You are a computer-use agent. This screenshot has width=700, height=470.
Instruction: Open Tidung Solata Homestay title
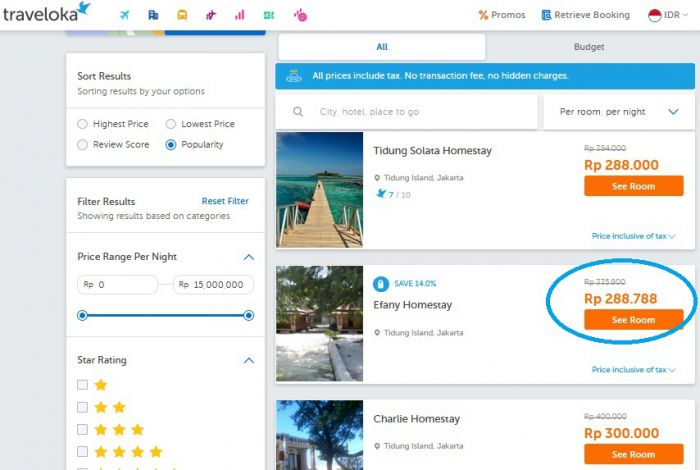[x=432, y=151]
